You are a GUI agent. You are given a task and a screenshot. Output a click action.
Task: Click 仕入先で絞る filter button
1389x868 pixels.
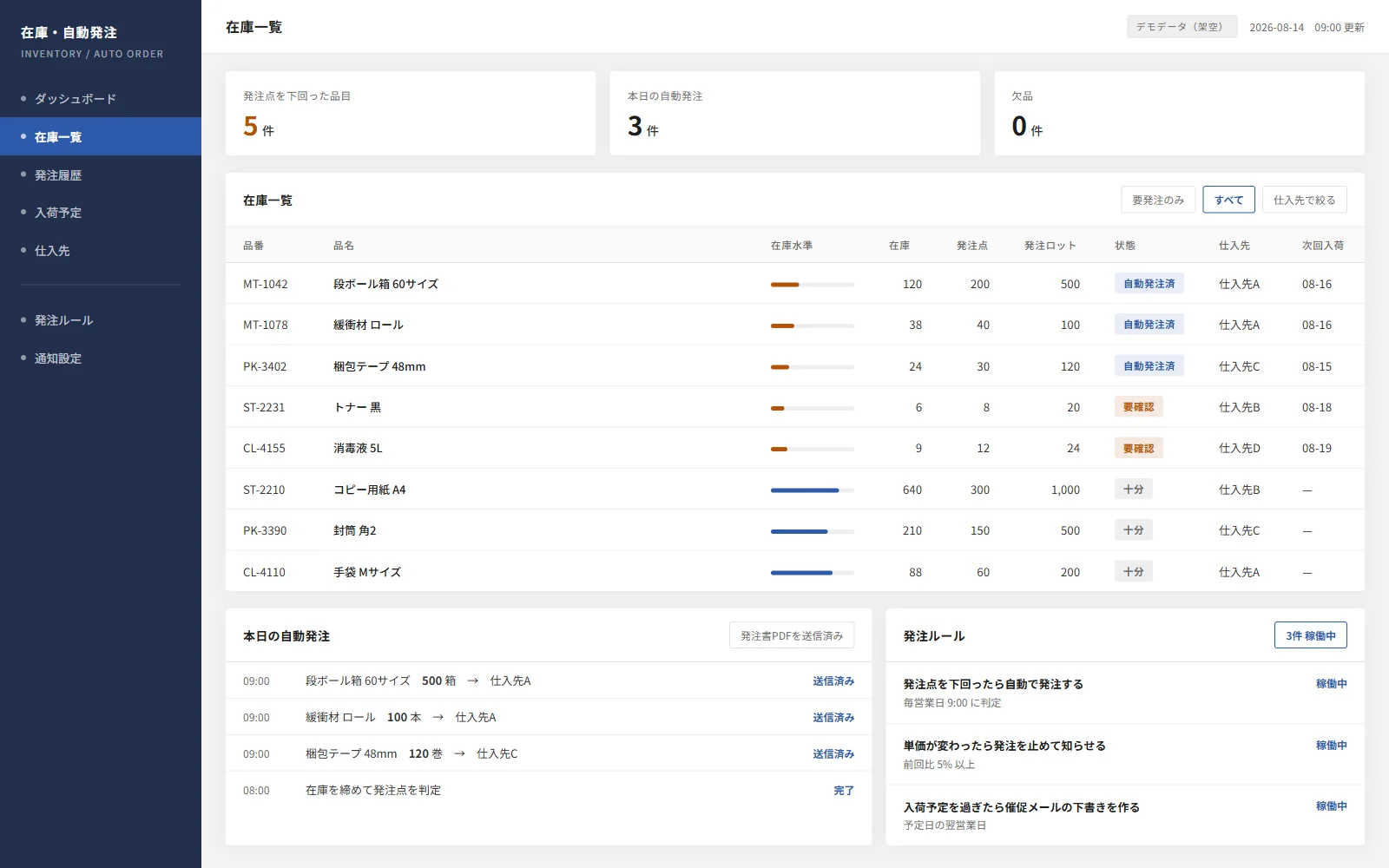pos(1304,200)
